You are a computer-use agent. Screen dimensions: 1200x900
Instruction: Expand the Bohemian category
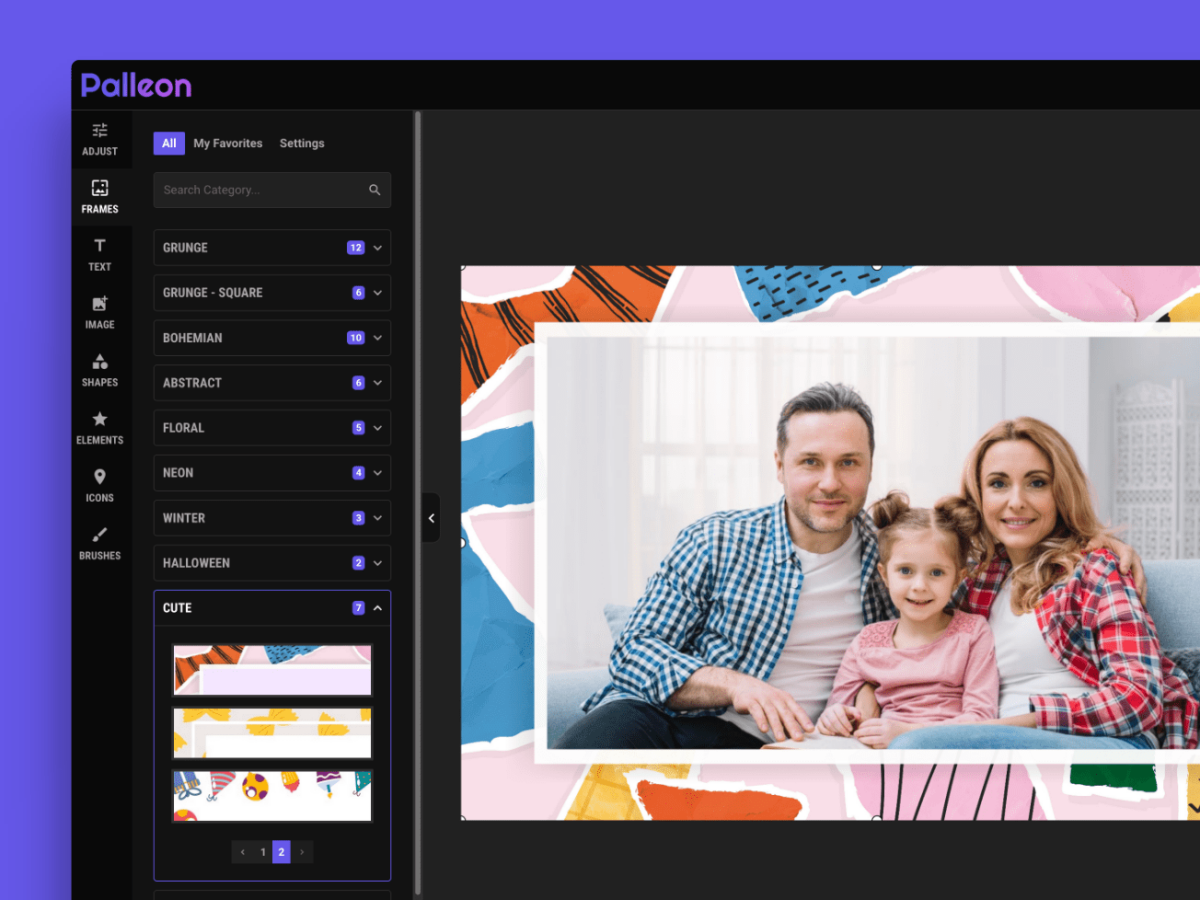point(272,338)
